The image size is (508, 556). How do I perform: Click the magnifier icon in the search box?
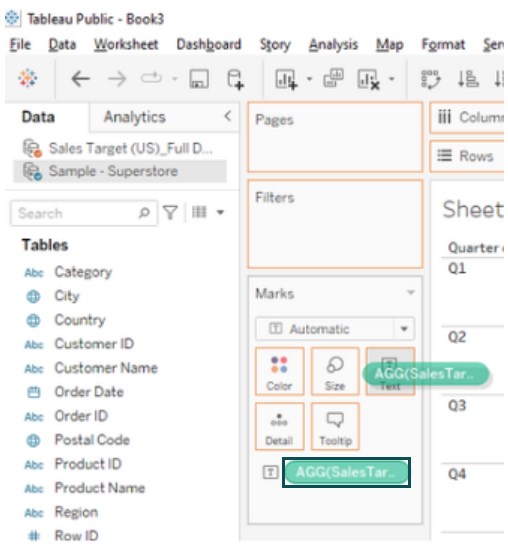tap(144, 213)
